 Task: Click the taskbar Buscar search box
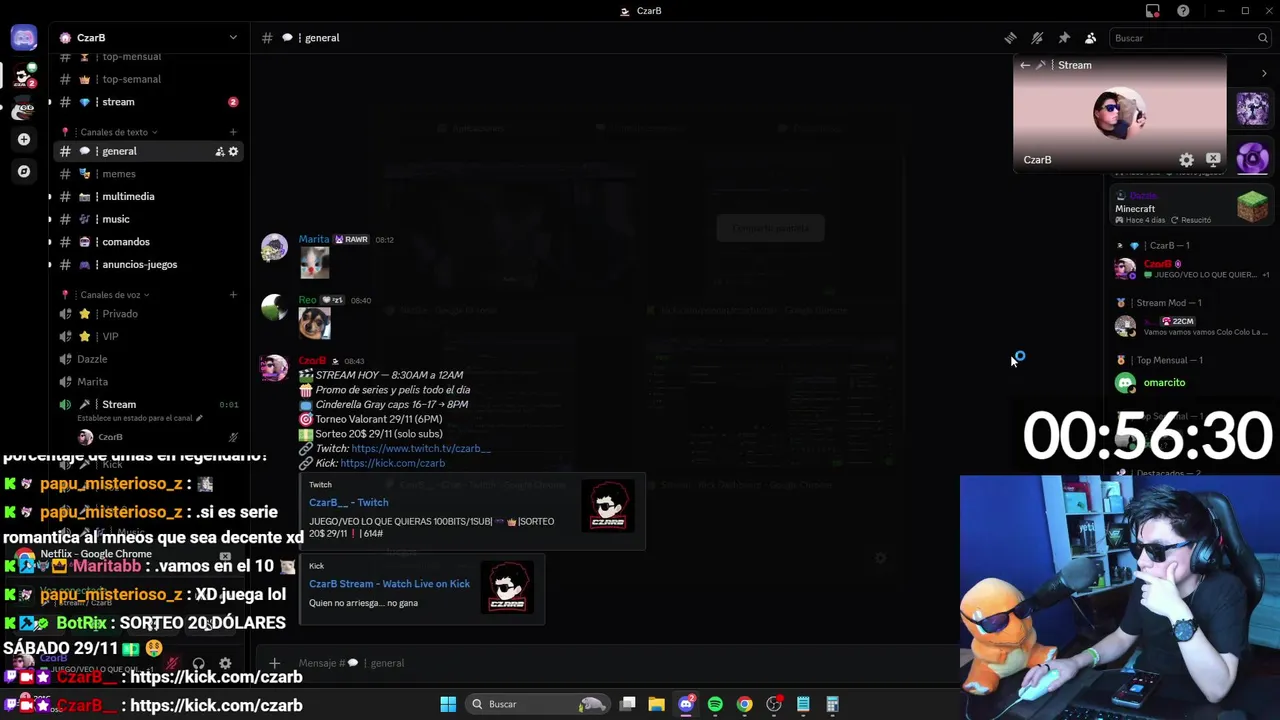click(x=538, y=704)
